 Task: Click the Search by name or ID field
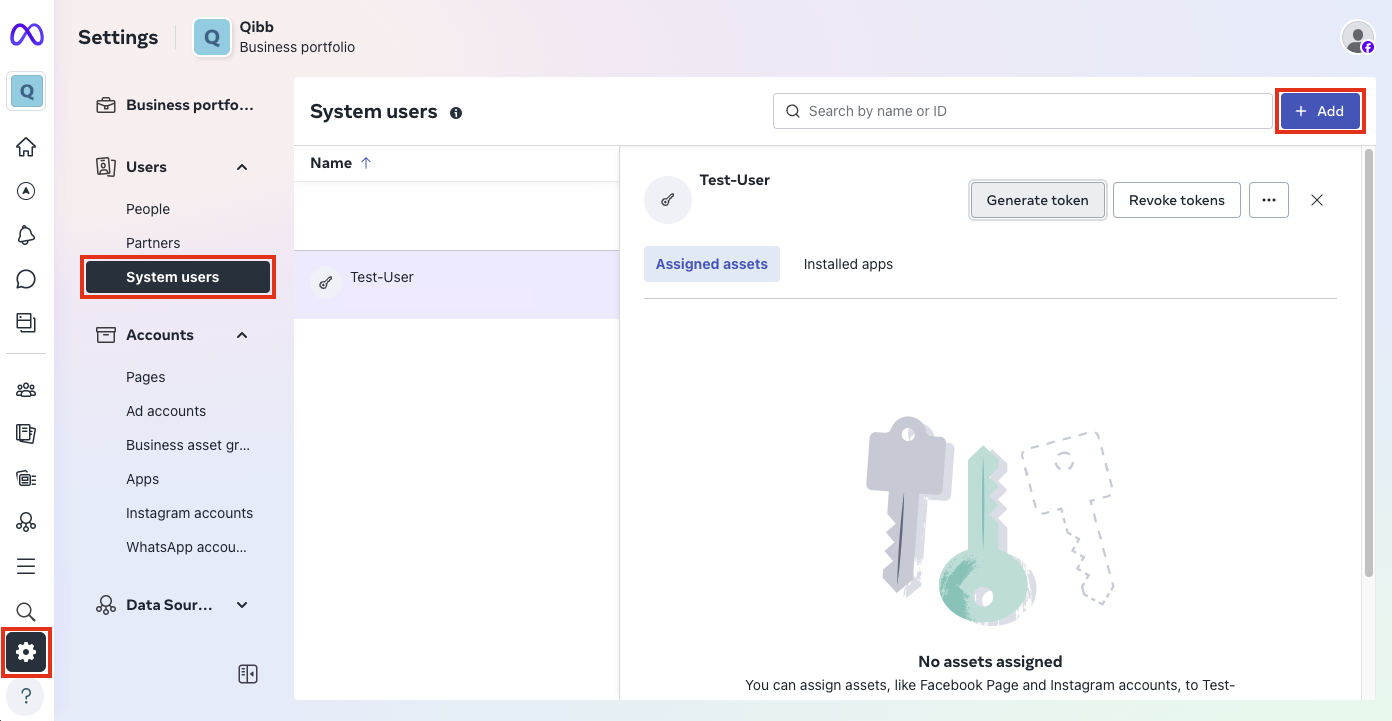click(x=1022, y=111)
